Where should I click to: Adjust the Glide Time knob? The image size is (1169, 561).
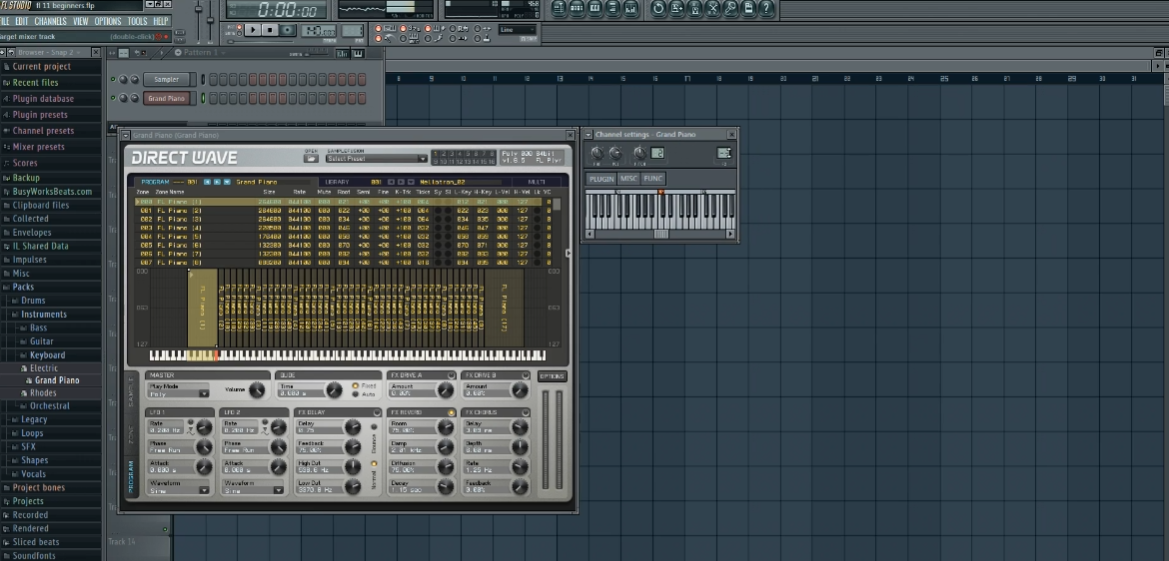click(x=333, y=390)
